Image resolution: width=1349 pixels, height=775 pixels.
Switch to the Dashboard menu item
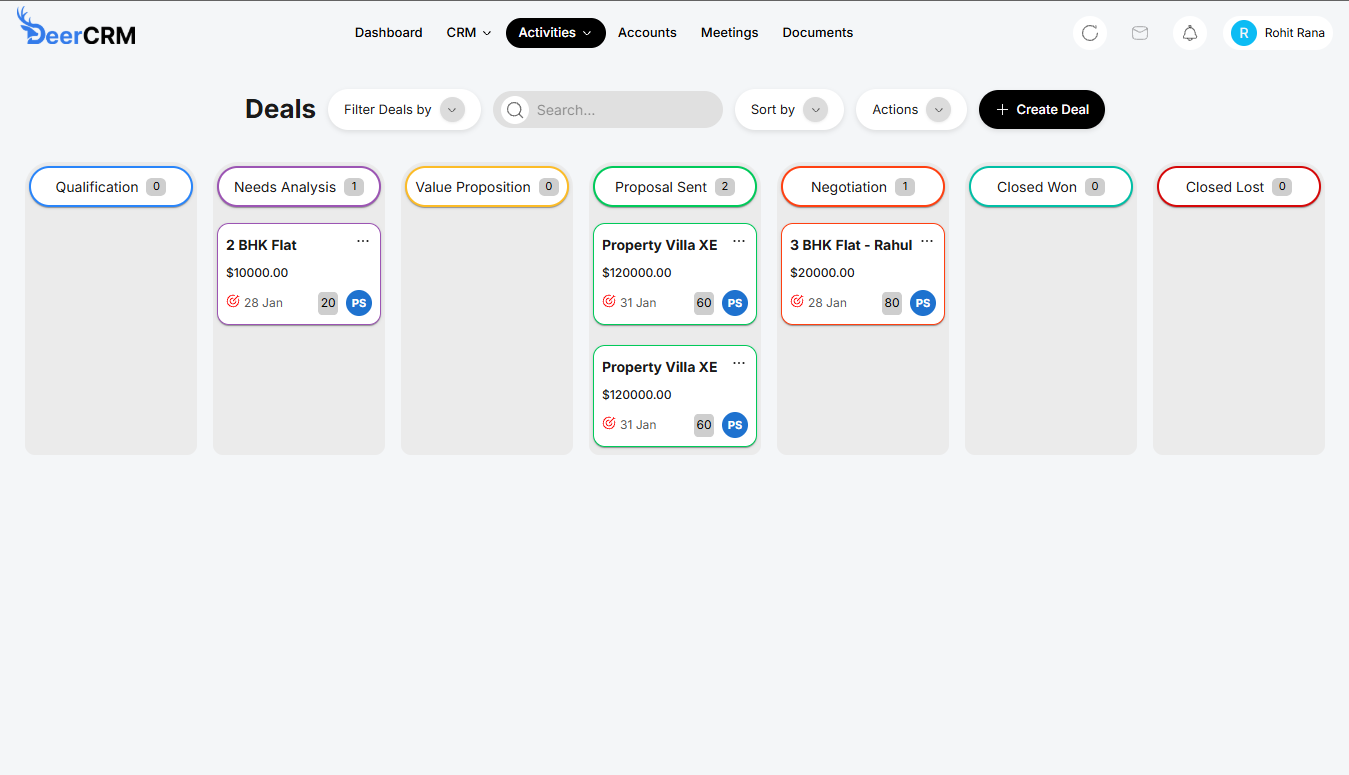click(x=388, y=32)
